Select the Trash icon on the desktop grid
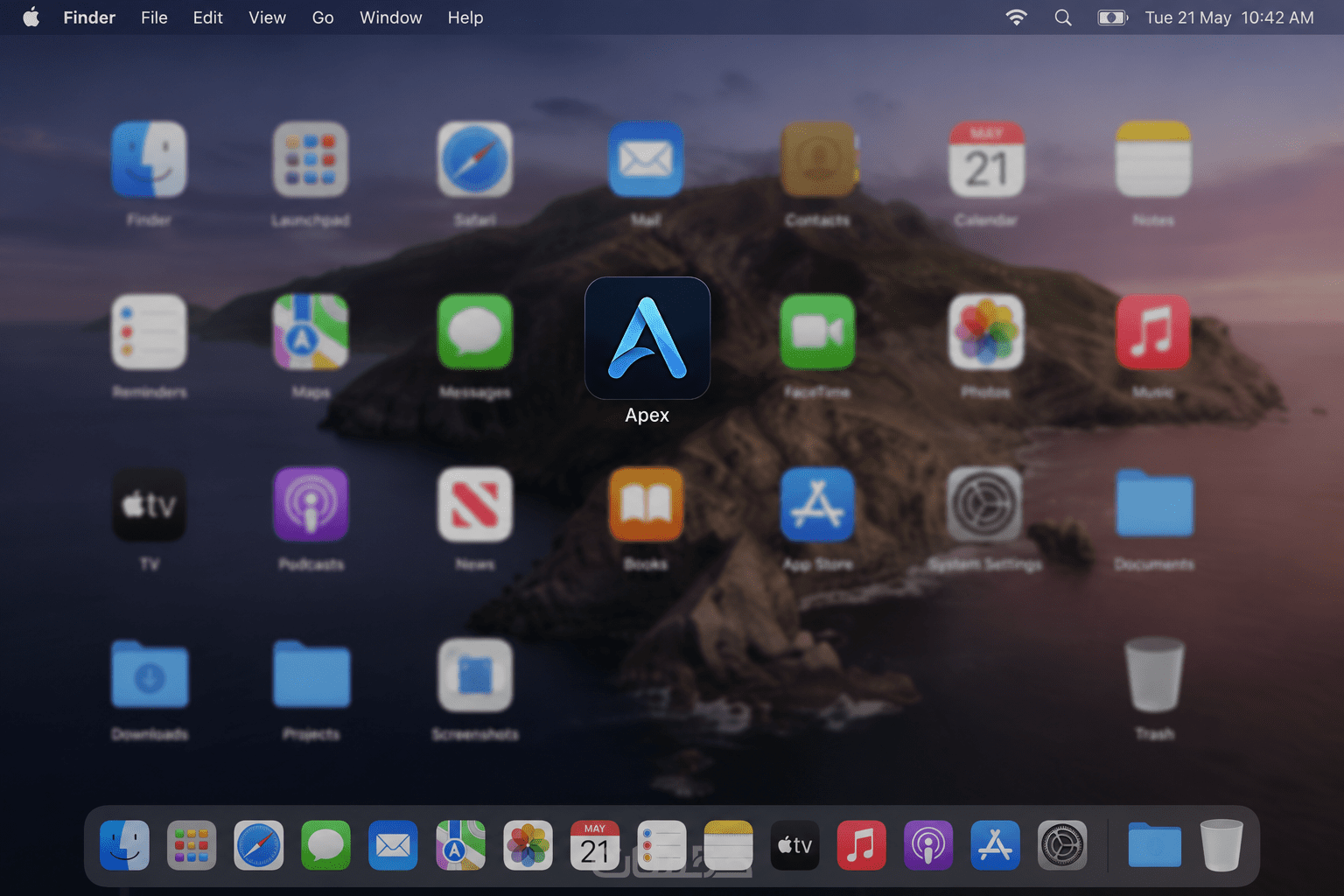The image size is (1344, 896). coord(1155,674)
